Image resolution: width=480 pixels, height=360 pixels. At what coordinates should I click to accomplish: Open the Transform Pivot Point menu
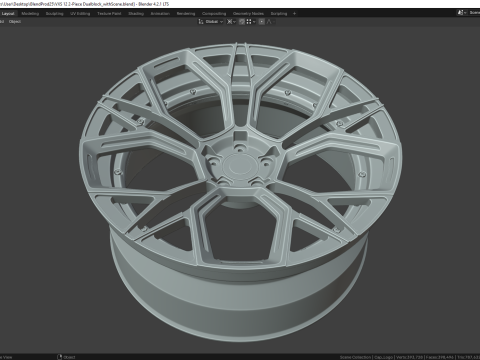point(231,22)
